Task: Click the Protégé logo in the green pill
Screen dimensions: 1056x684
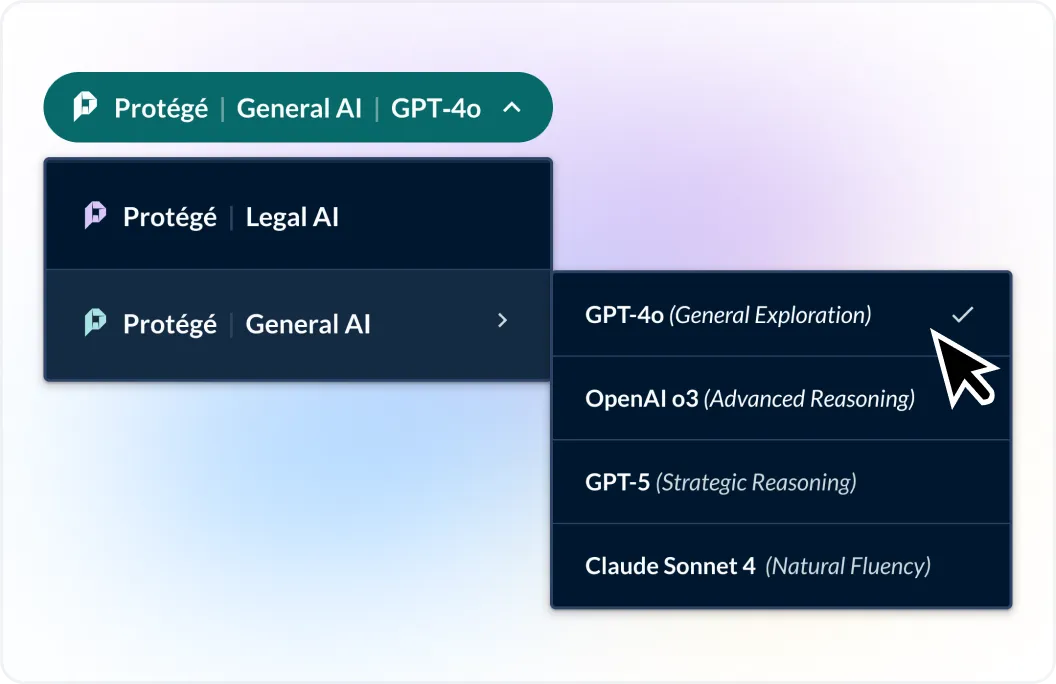Action: [x=86, y=106]
